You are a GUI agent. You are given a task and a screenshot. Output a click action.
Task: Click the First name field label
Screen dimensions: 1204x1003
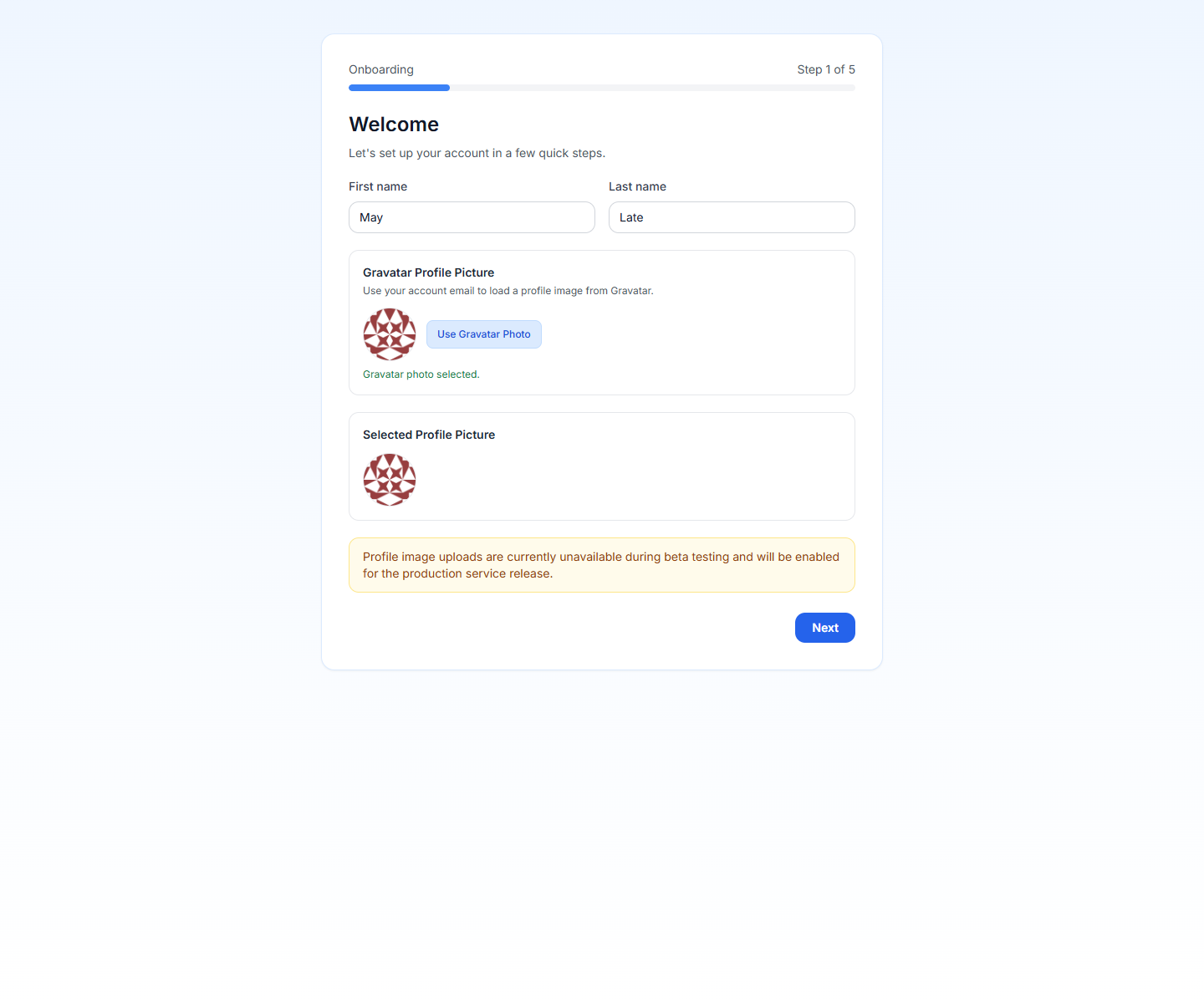[x=378, y=186]
